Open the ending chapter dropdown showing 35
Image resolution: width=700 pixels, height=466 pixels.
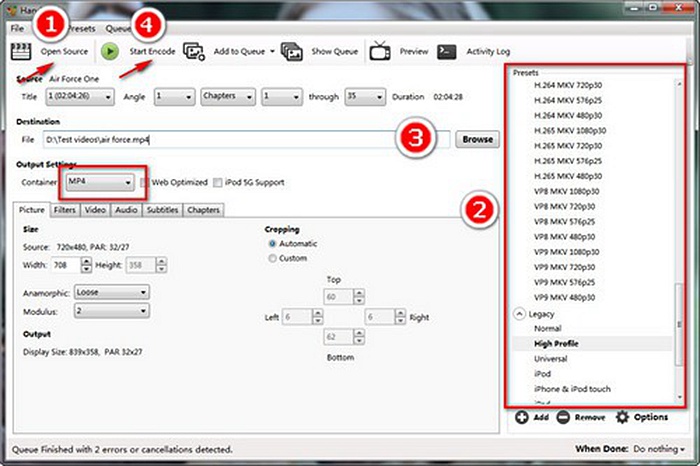click(x=365, y=96)
